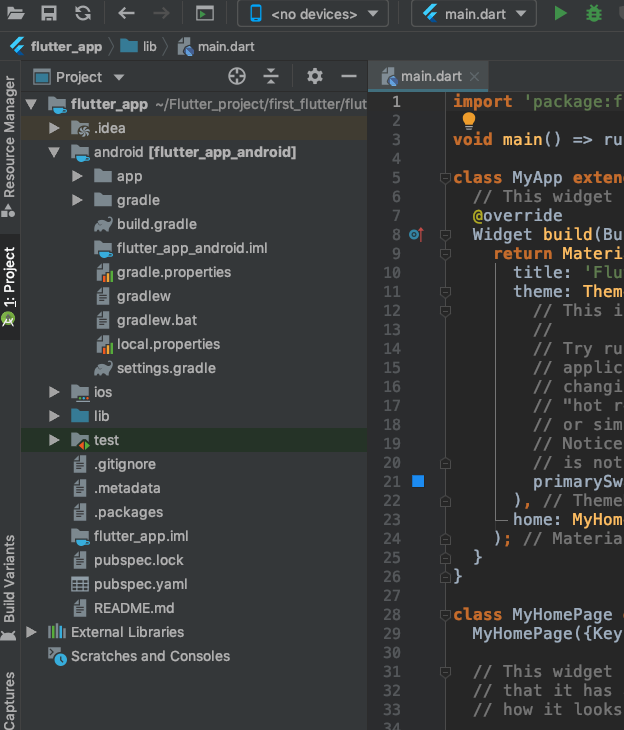Fold the comment block at line 31
The height and width of the screenshot is (730, 624).
click(x=445, y=671)
